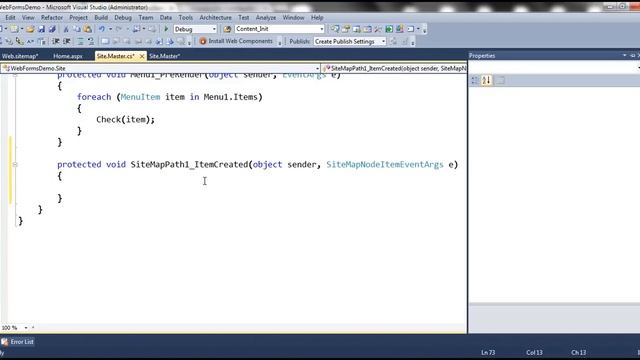Open the Window menu
The width and height of the screenshot is (640, 360).
[x=293, y=18]
